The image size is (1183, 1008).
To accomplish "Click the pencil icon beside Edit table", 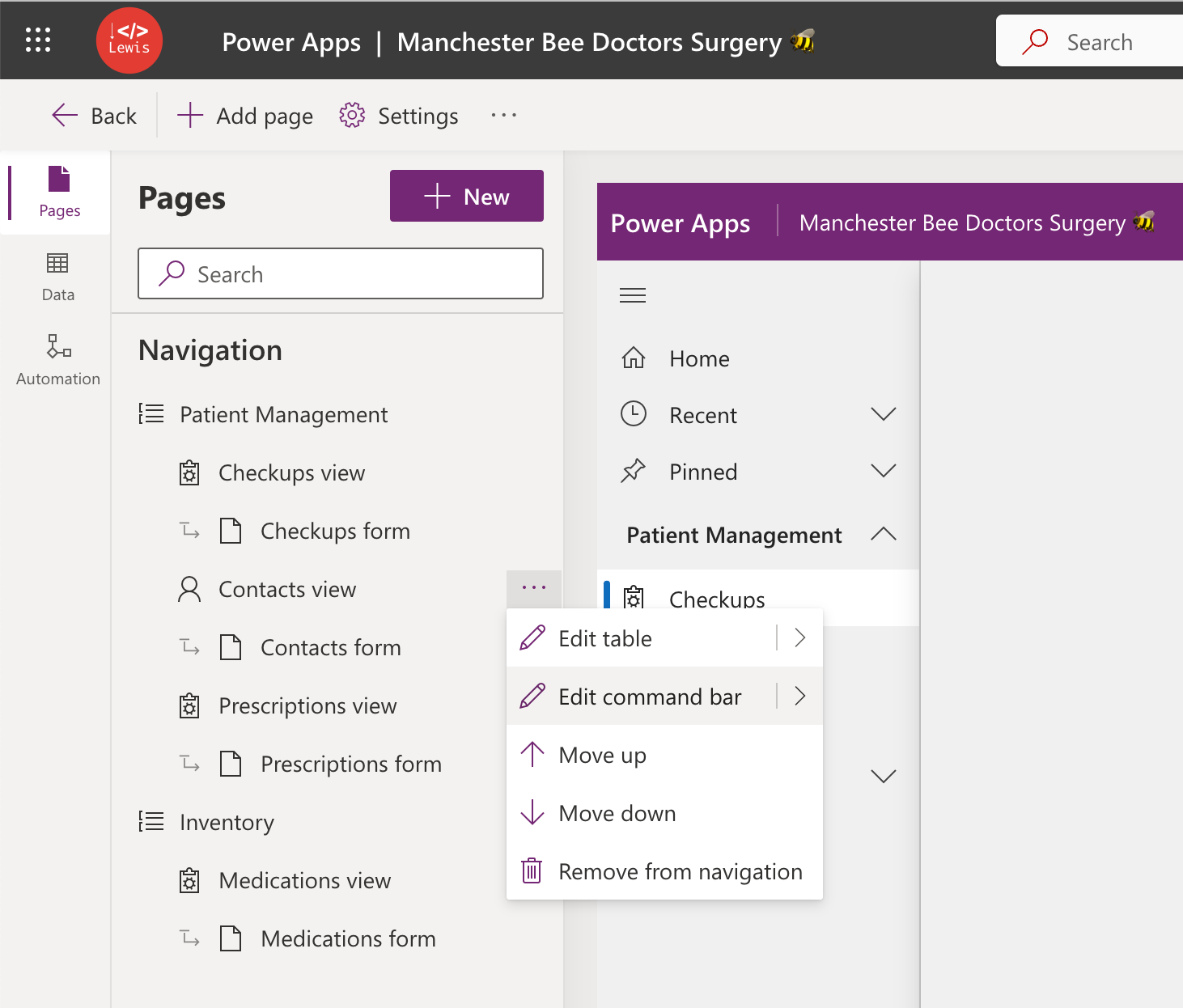I will coord(532,637).
